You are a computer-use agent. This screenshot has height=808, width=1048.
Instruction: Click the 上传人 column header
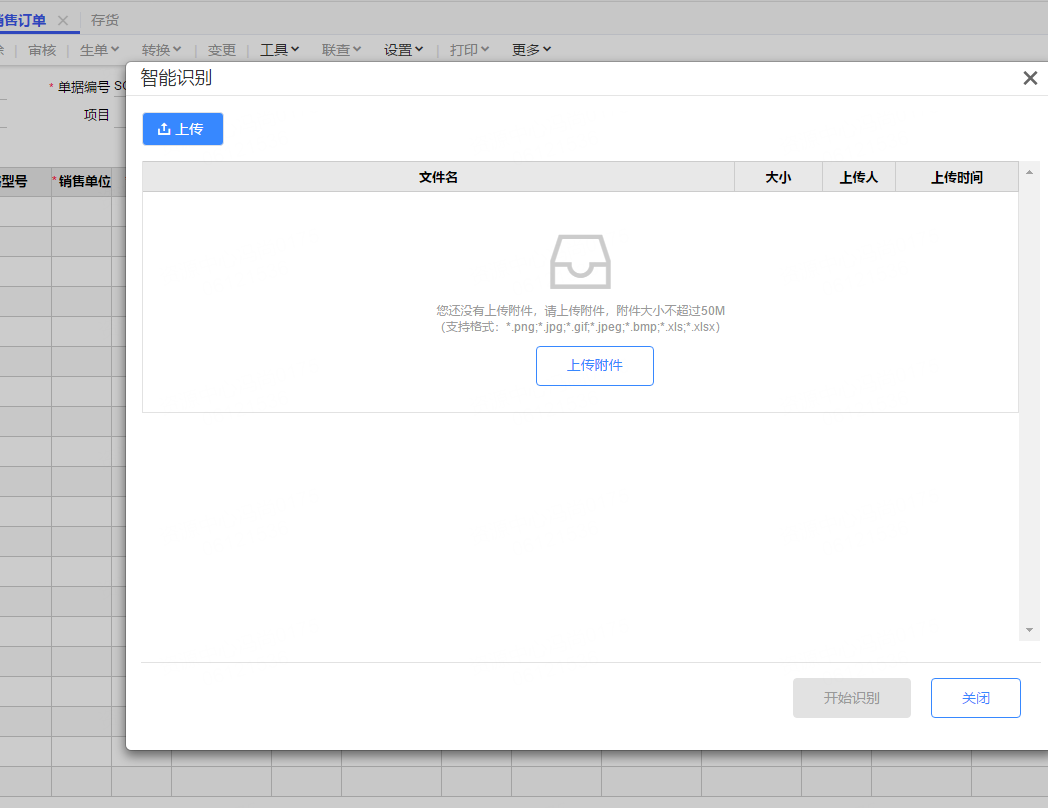coord(859,177)
